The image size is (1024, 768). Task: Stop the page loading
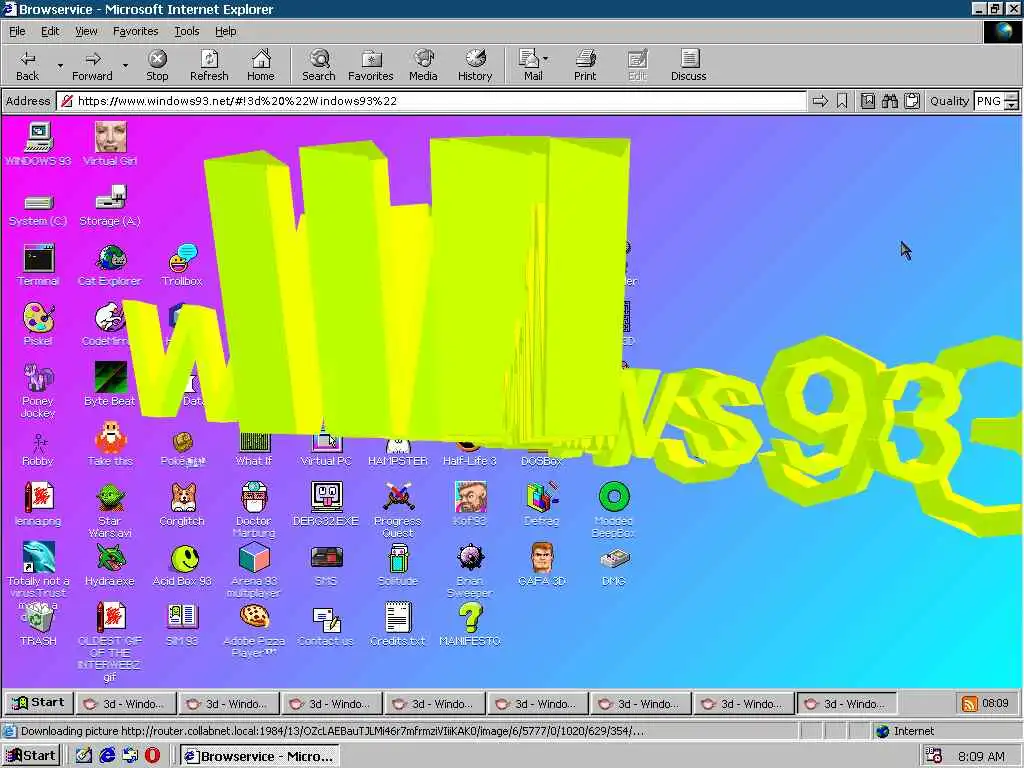click(x=157, y=65)
